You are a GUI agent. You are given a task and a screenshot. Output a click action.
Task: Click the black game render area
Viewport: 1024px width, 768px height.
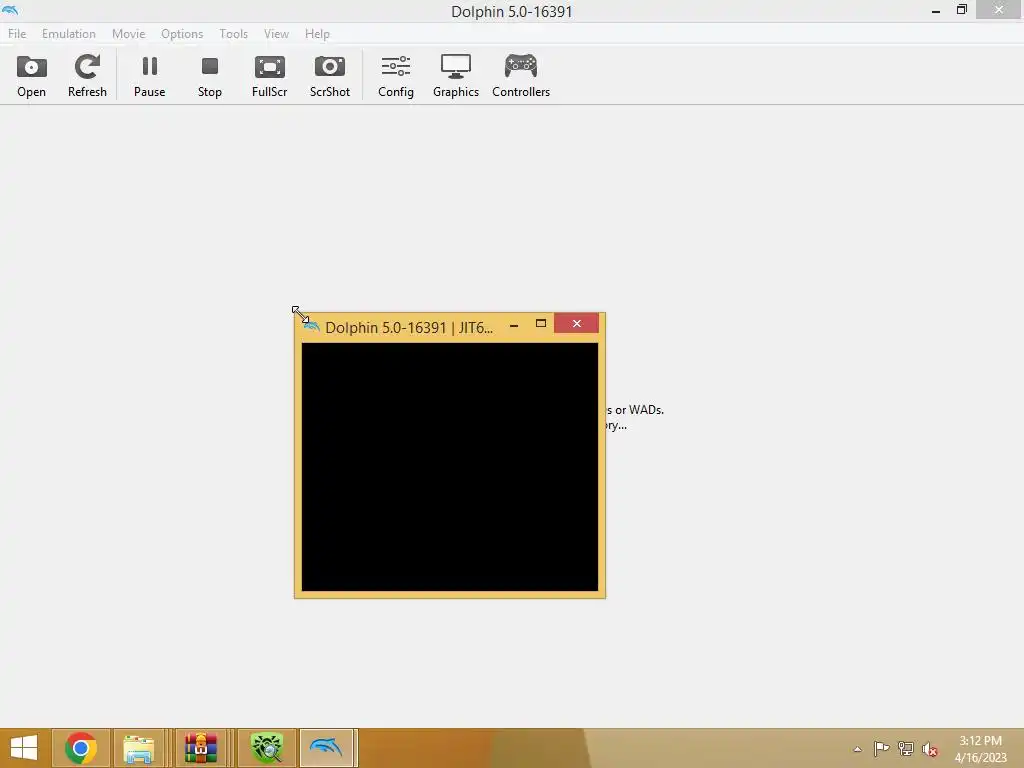pos(449,467)
